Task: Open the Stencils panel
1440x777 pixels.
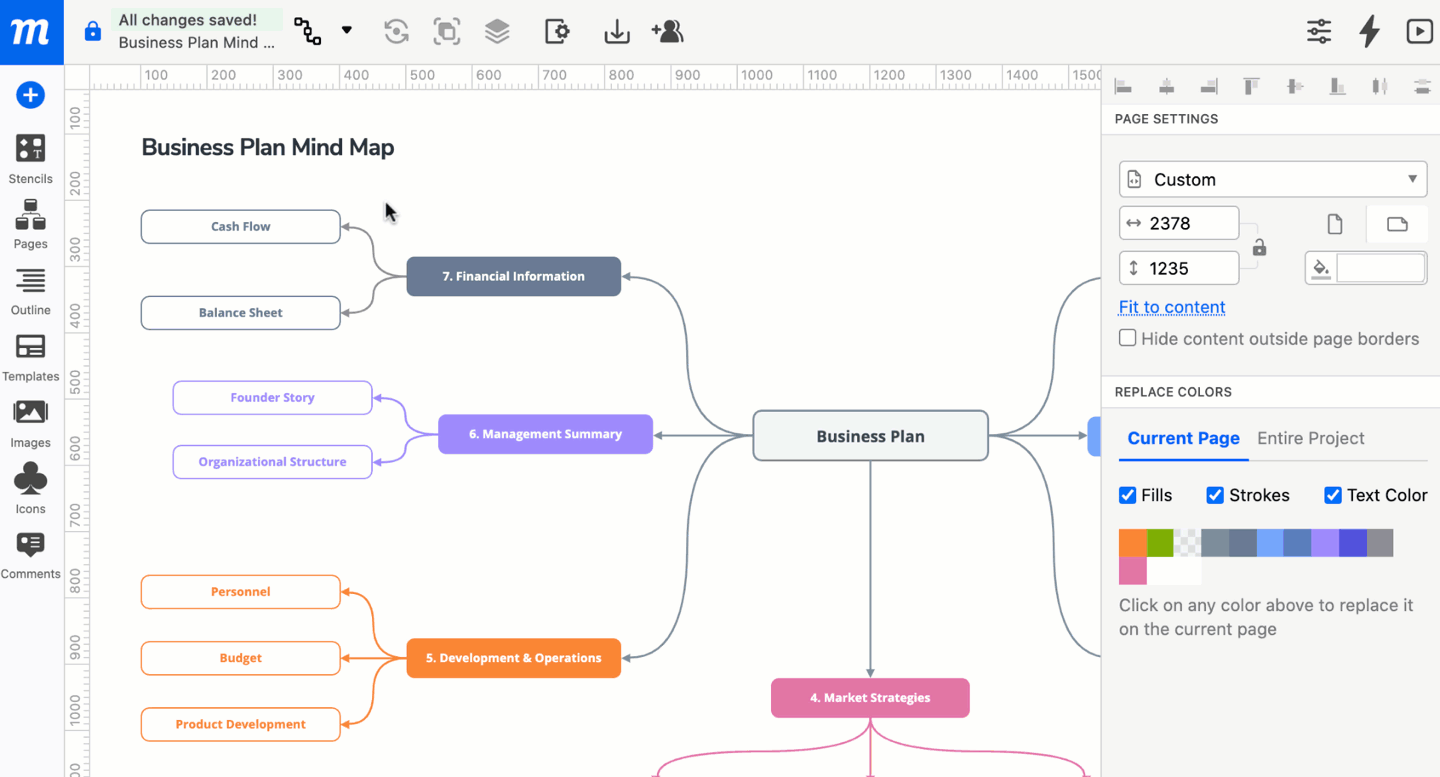Action: coord(30,158)
